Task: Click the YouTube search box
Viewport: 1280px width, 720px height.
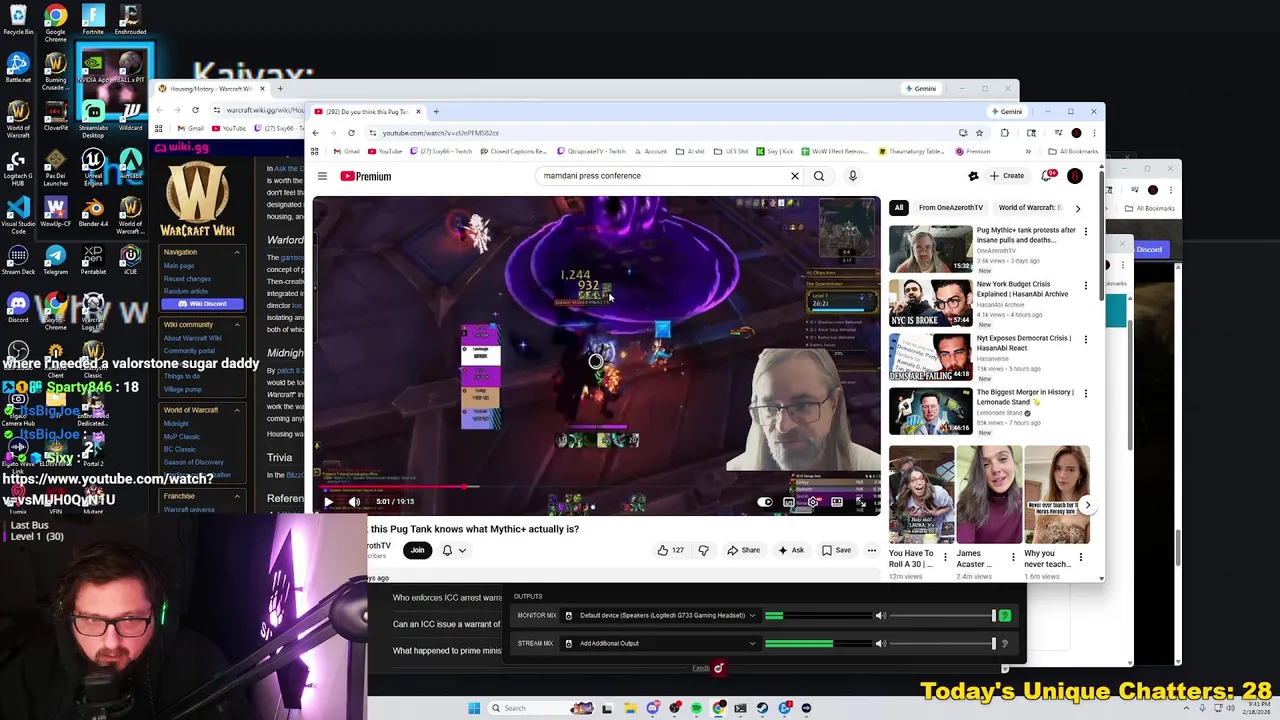Action: [660, 176]
